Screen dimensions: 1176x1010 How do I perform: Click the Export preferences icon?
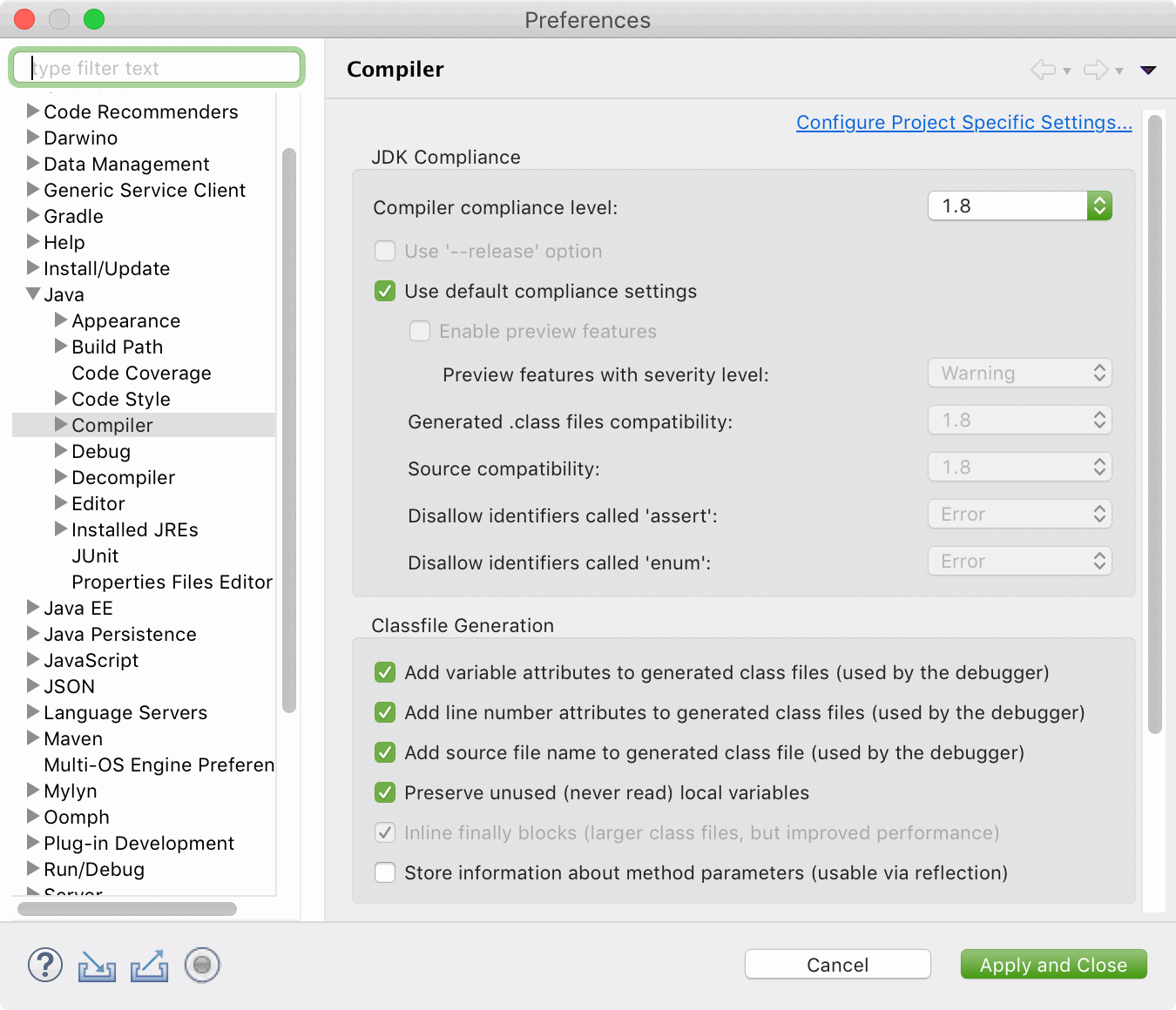[x=149, y=966]
